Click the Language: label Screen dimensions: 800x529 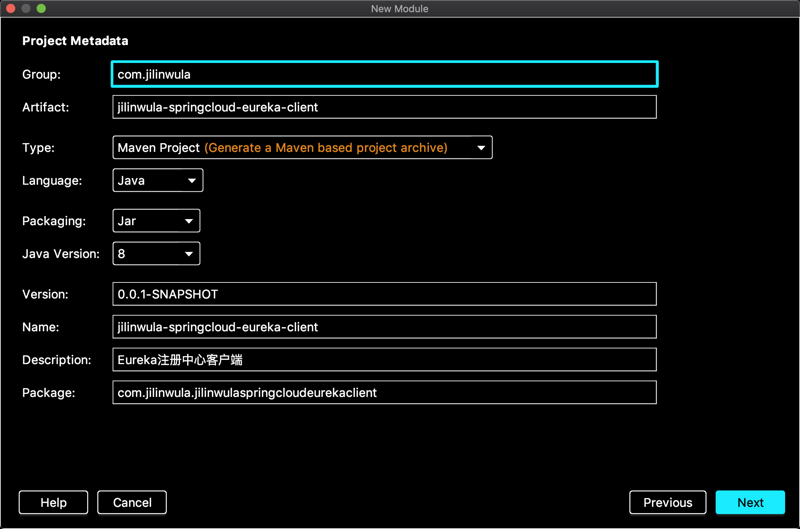point(52,181)
